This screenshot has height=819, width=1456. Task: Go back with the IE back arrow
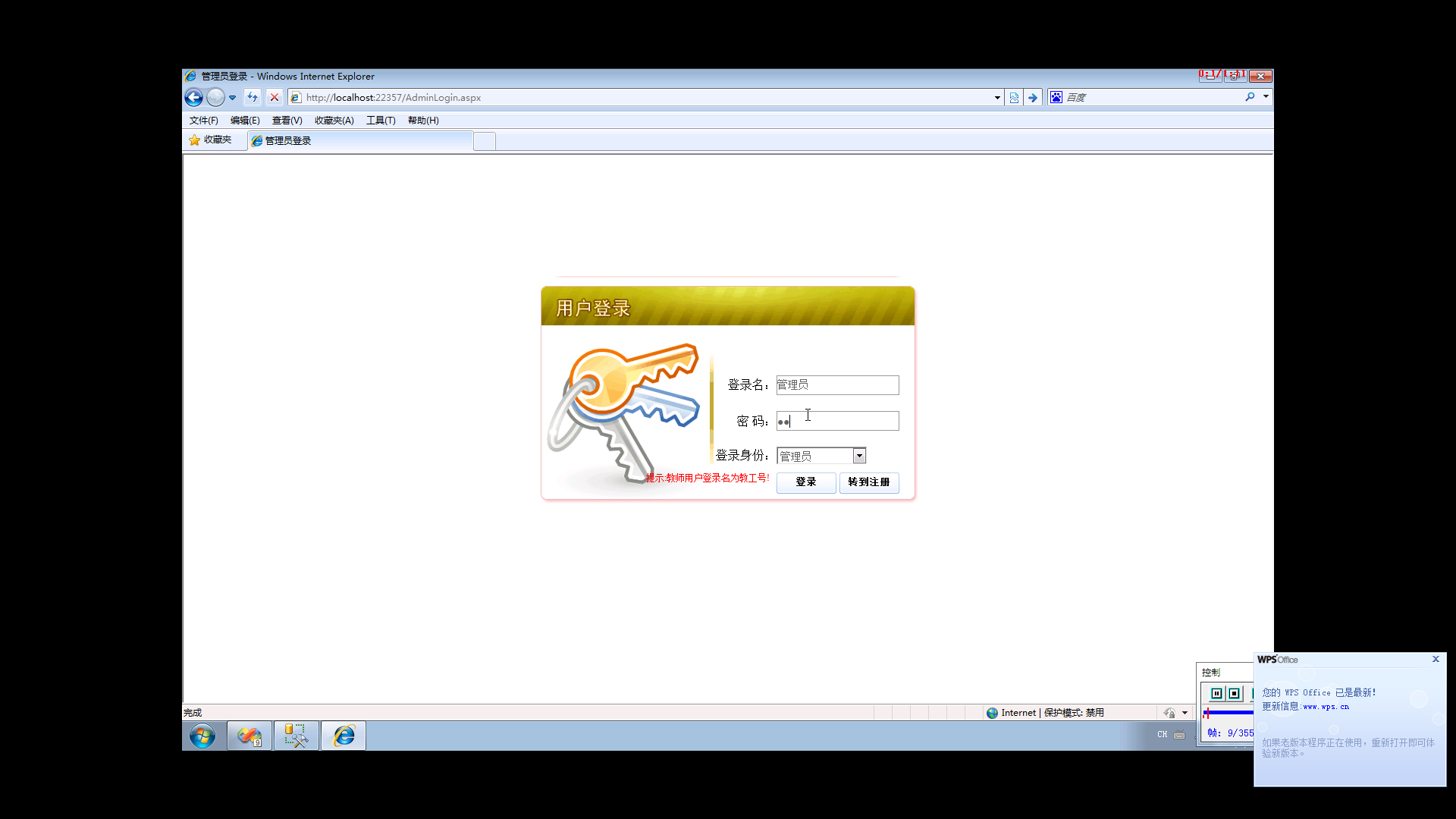(193, 97)
